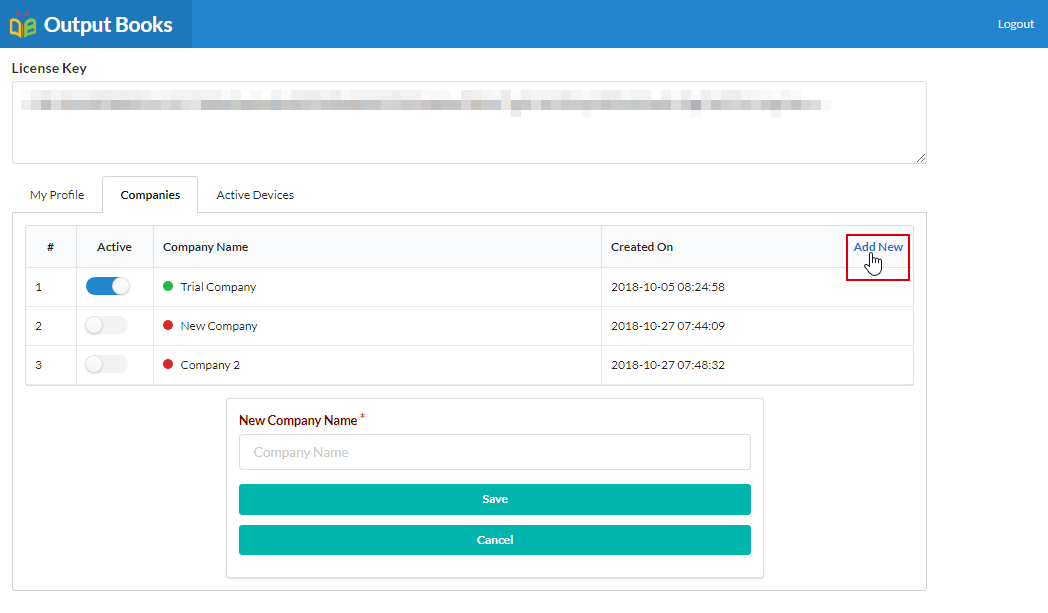Click row number 2 cell

tap(51, 326)
